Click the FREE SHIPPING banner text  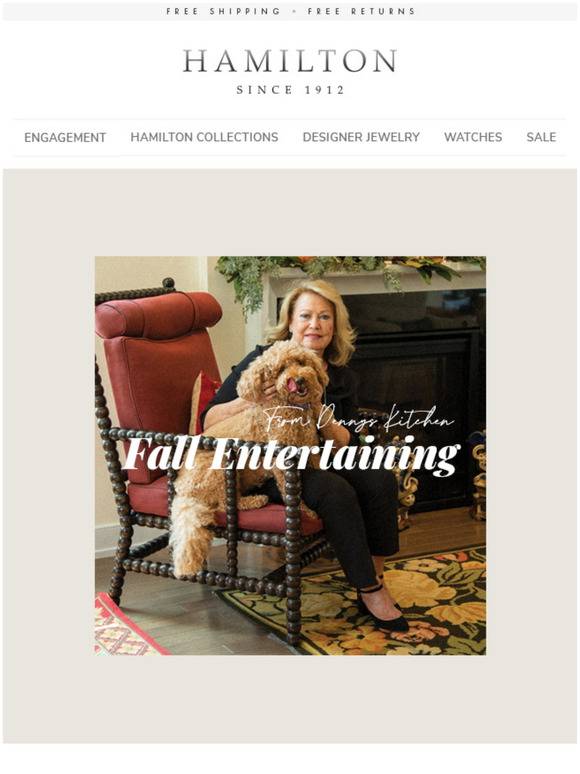coord(223,11)
